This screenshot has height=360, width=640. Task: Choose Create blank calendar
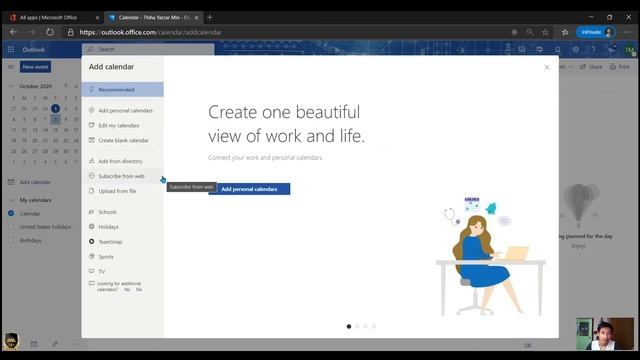coord(122,140)
